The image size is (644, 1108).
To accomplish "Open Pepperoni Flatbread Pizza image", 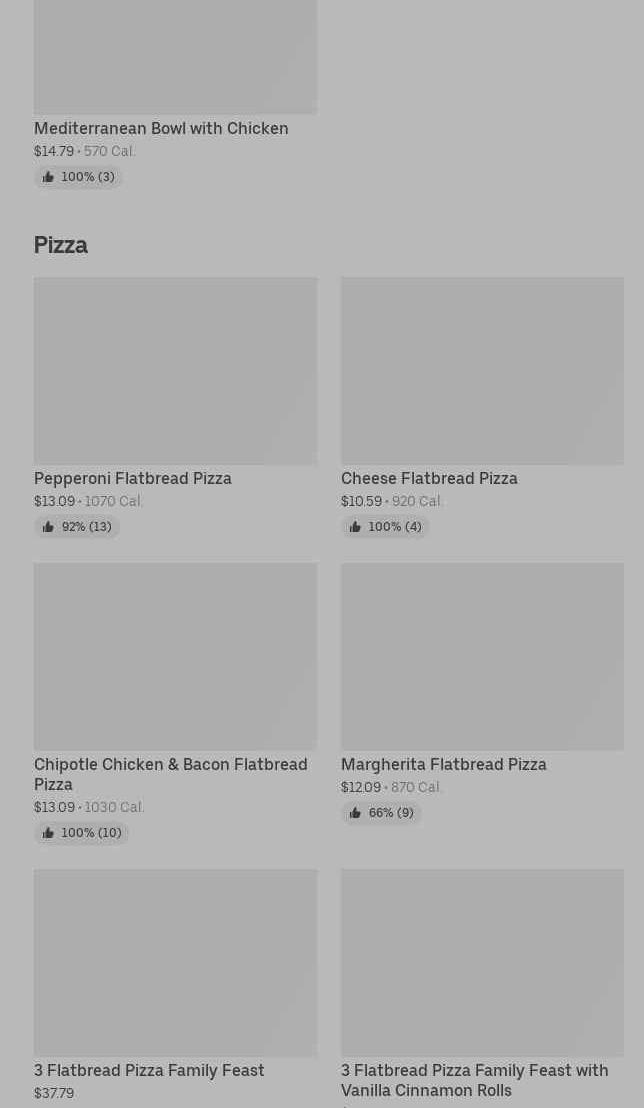I will [175, 370].
